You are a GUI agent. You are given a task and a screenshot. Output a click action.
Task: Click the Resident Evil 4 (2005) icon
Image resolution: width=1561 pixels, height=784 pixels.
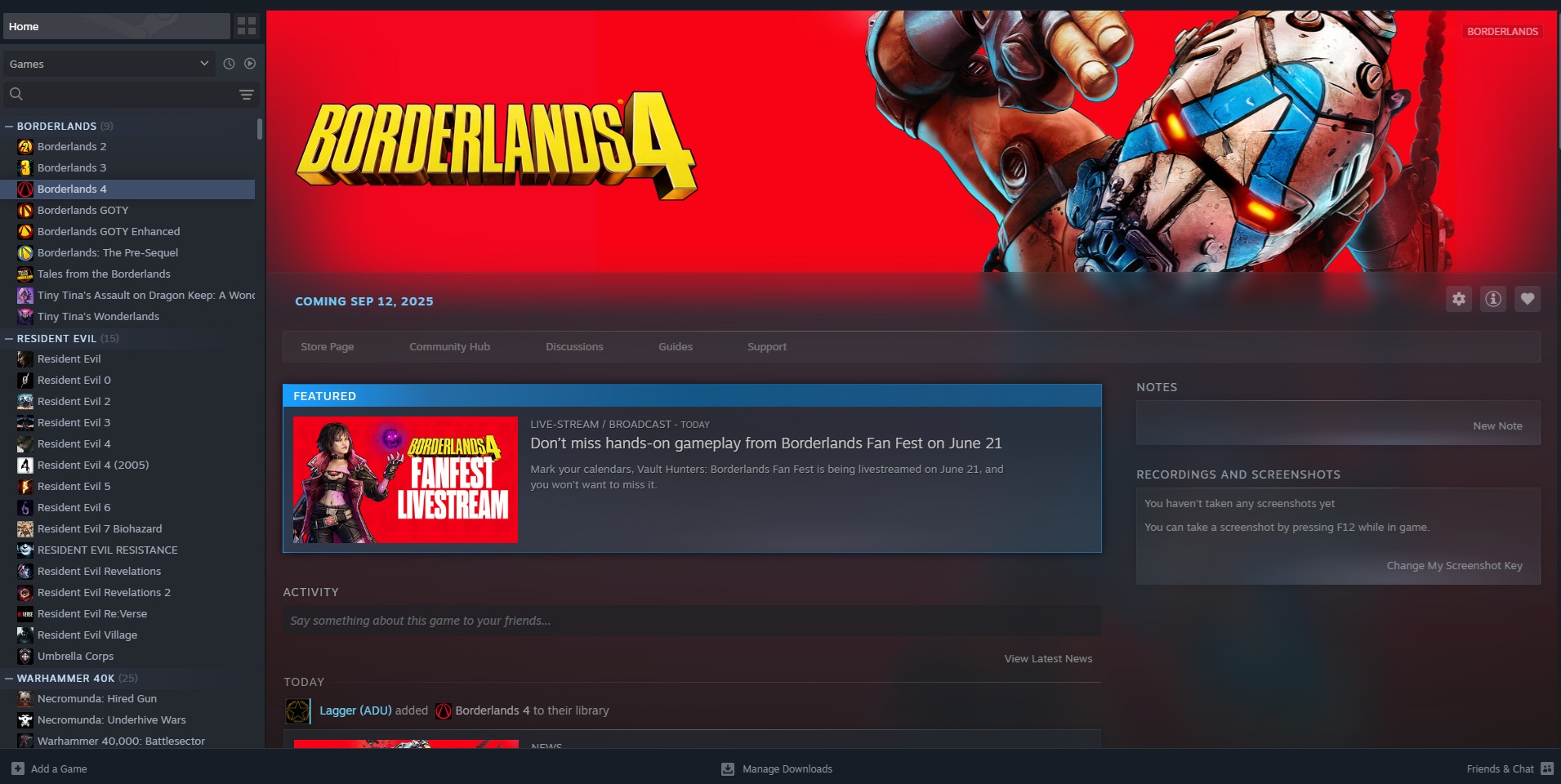(25, 465)
